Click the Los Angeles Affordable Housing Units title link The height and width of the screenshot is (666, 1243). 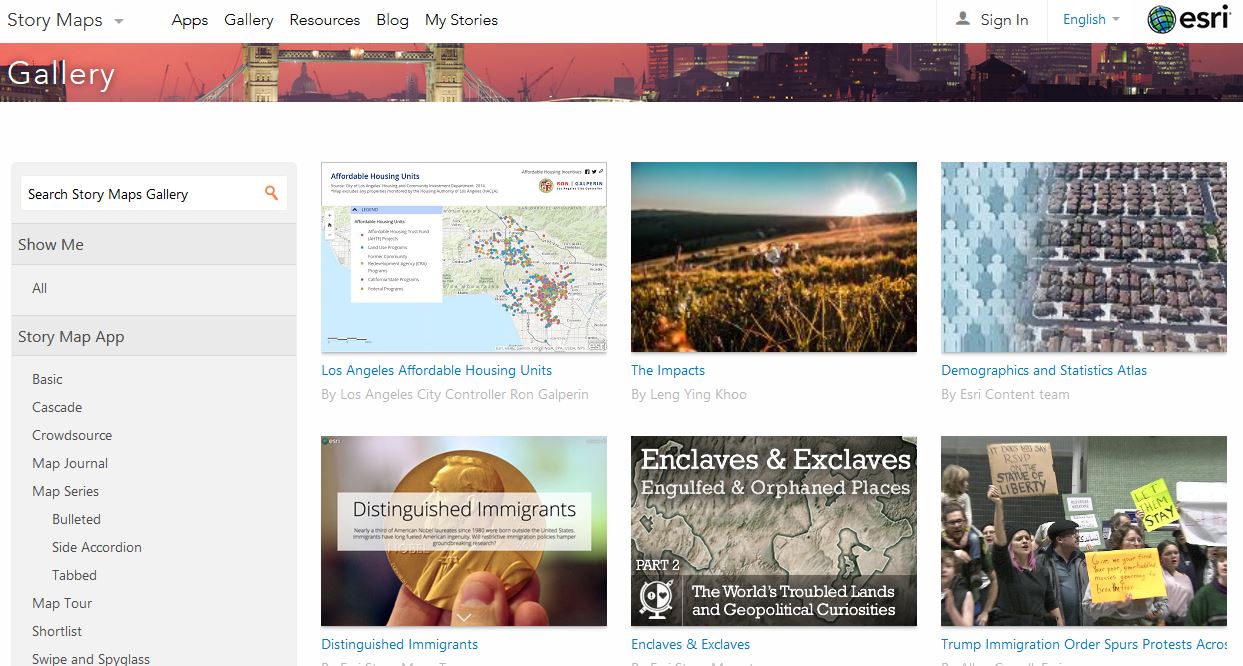(x=436, y=370)
